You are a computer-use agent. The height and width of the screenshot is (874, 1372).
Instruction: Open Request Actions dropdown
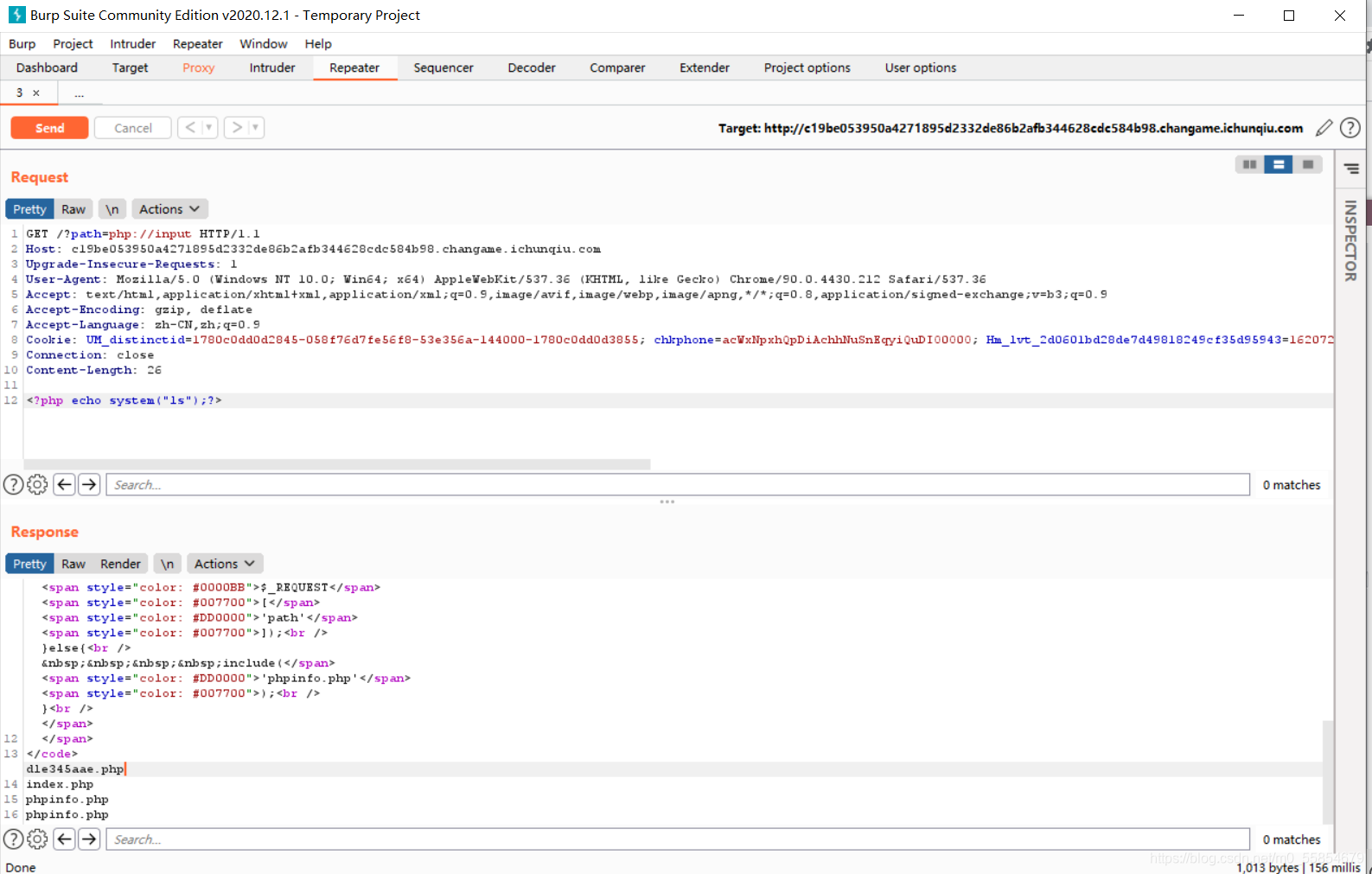click(169, 209)
